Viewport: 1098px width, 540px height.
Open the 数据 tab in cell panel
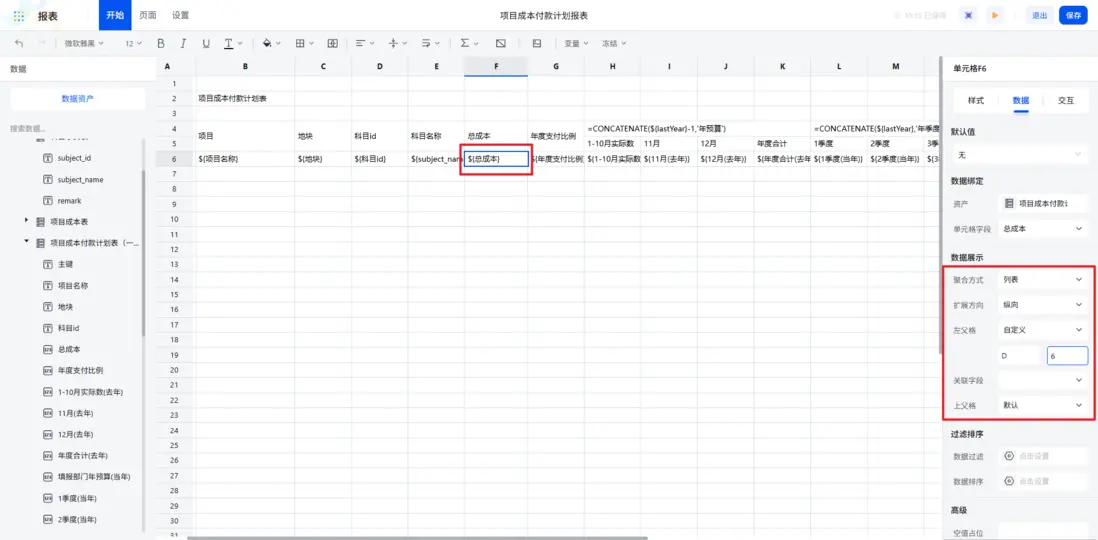point(1020,100)
